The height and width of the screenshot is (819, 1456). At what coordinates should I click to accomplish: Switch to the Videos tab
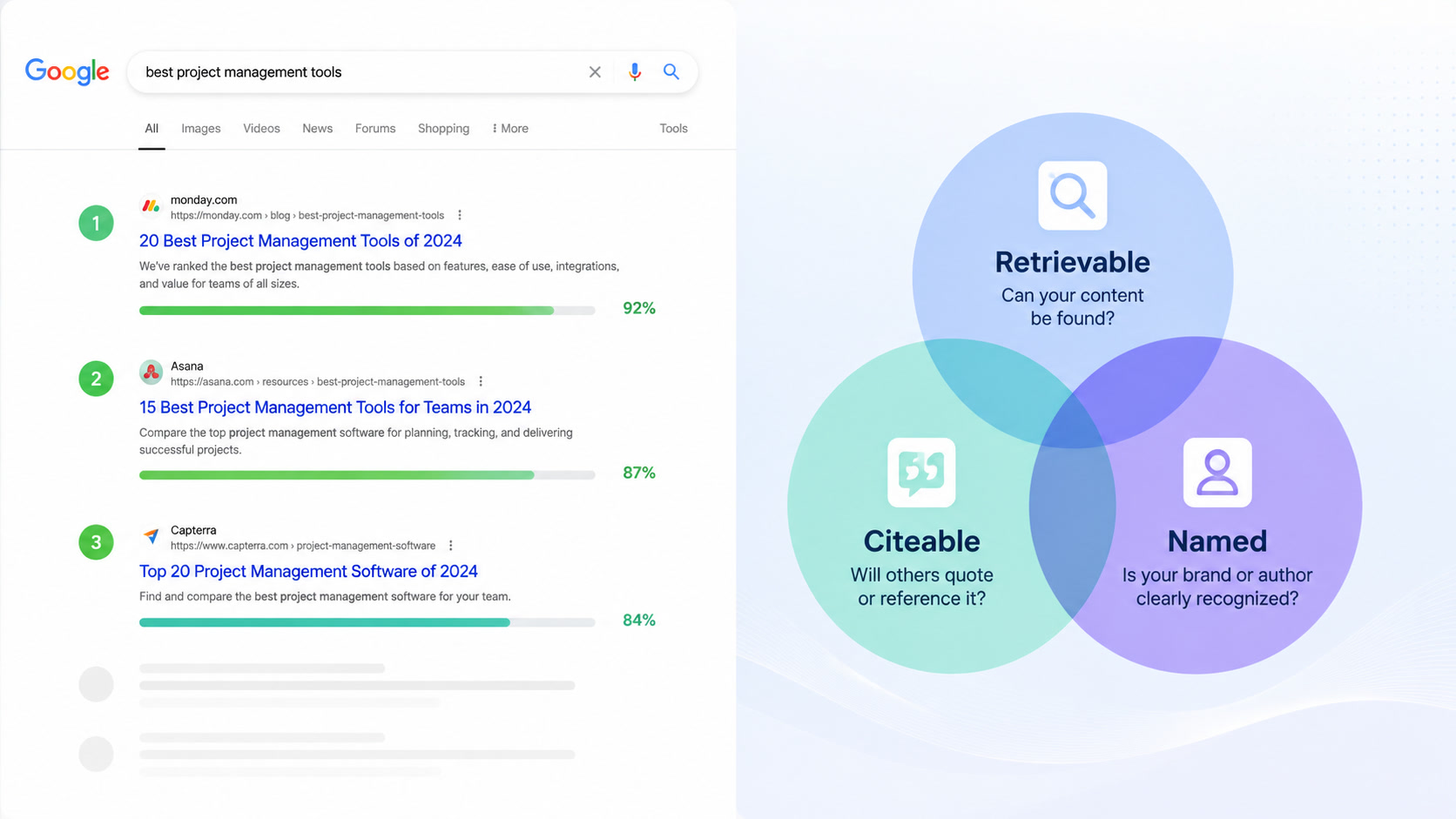pyautogui.click(x=261, y=129)
